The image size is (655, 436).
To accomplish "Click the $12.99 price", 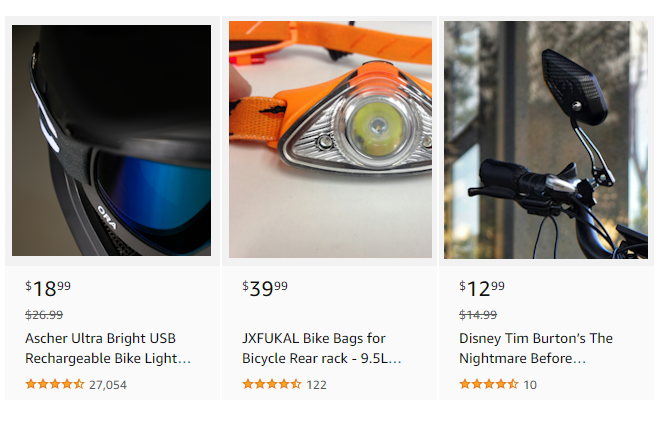I will [x=482, y=289].
